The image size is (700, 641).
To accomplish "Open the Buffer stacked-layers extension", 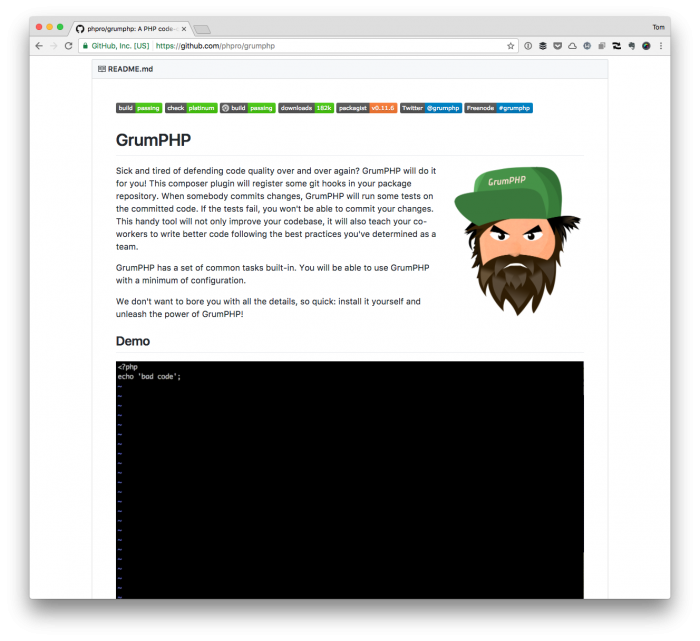I will 542,46.
